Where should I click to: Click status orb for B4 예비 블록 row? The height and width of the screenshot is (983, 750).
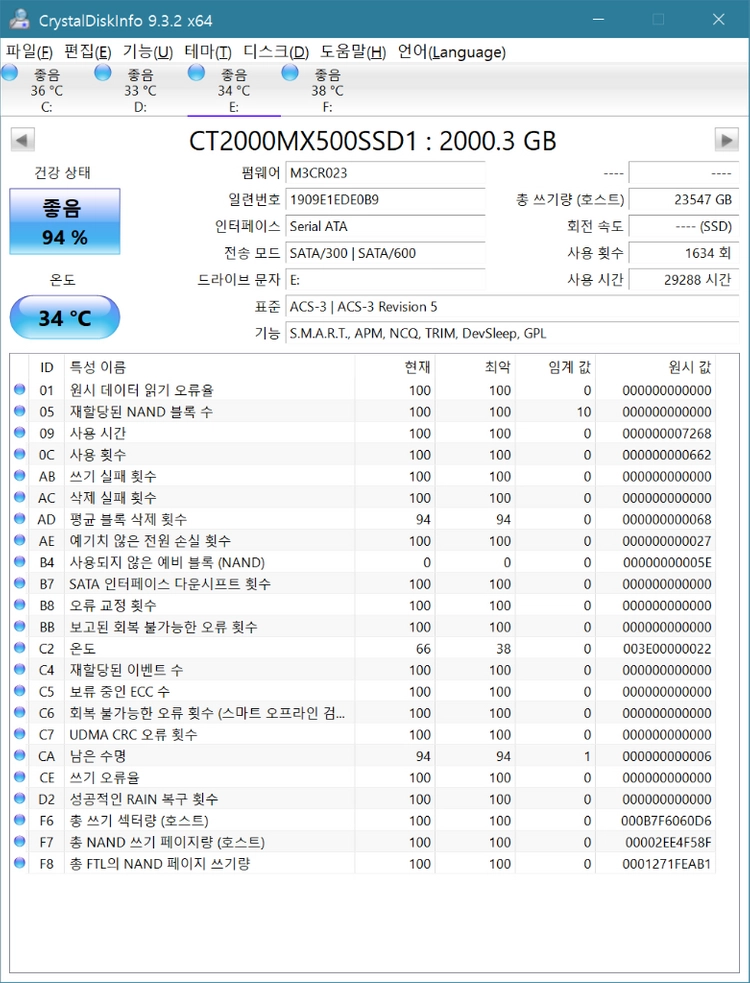tap(19, 562)
